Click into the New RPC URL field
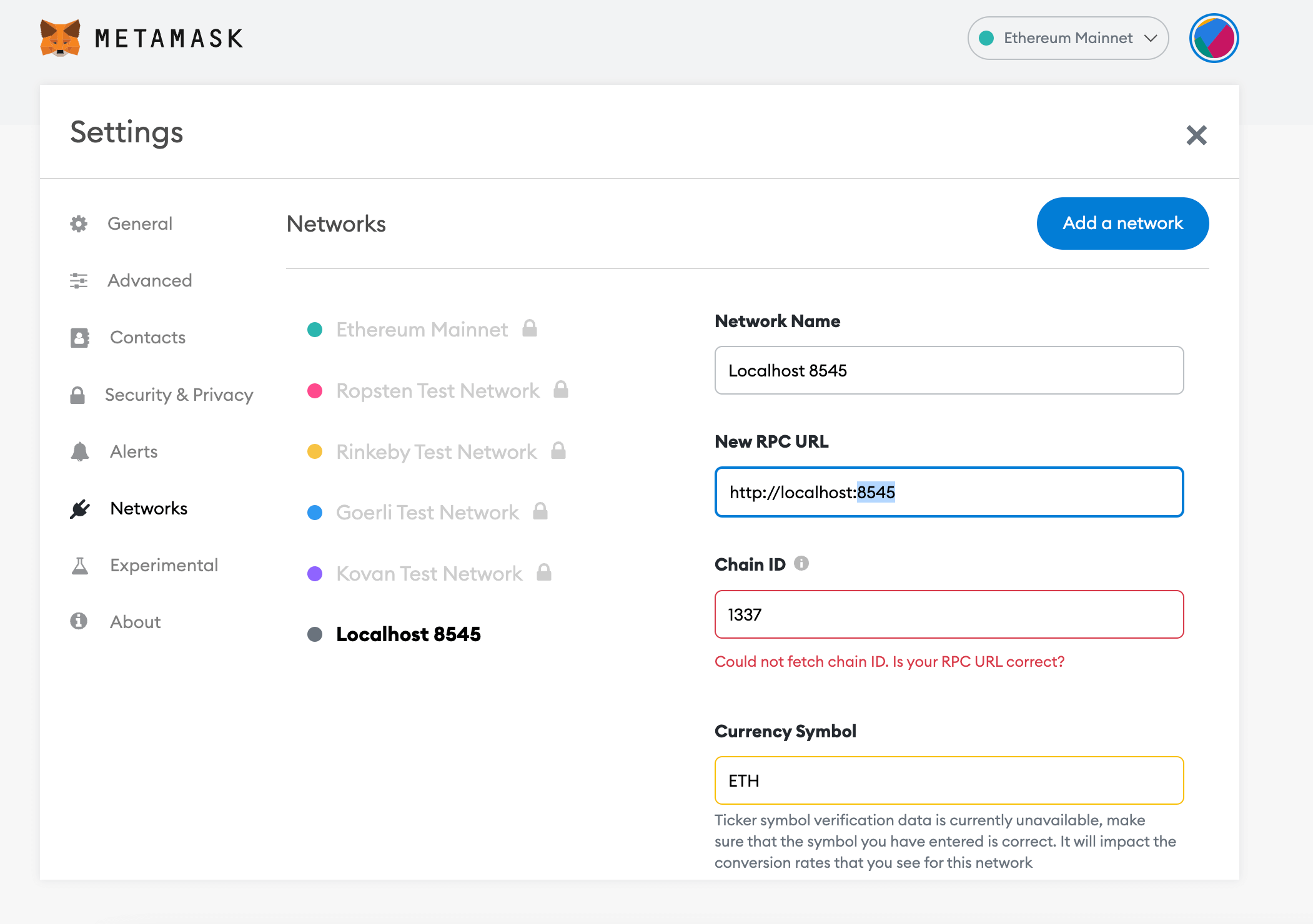Image resolution: width=1313 pixels, height=924 pixels. click(x=949, y=492)
